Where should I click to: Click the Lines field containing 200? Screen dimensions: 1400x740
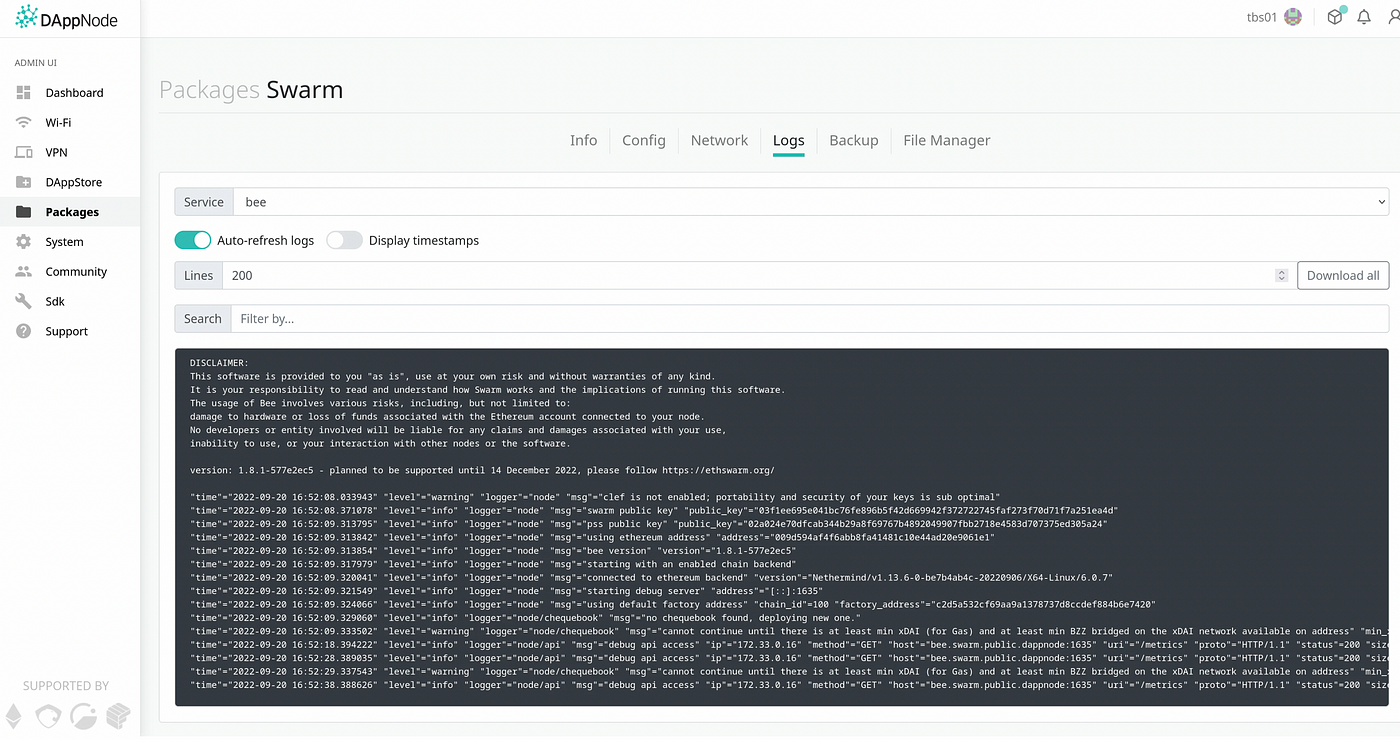tap(755, 275)
